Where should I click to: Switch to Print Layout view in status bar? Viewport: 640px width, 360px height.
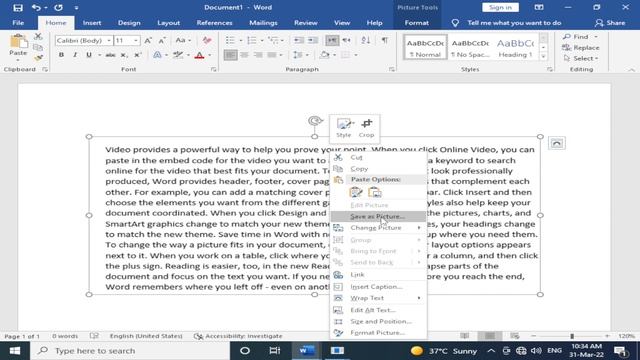490,336
